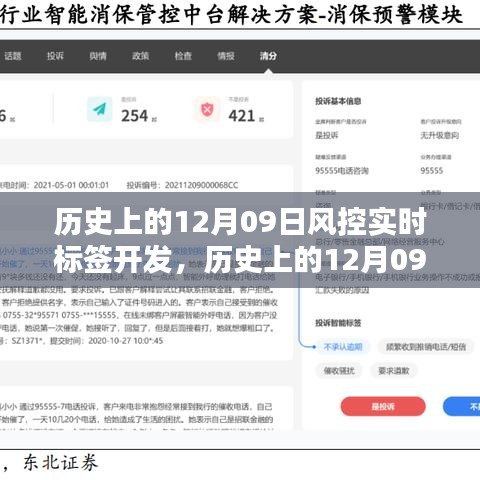Open the 舆情 tab
480x480 pixels.
tap(98, 56)
